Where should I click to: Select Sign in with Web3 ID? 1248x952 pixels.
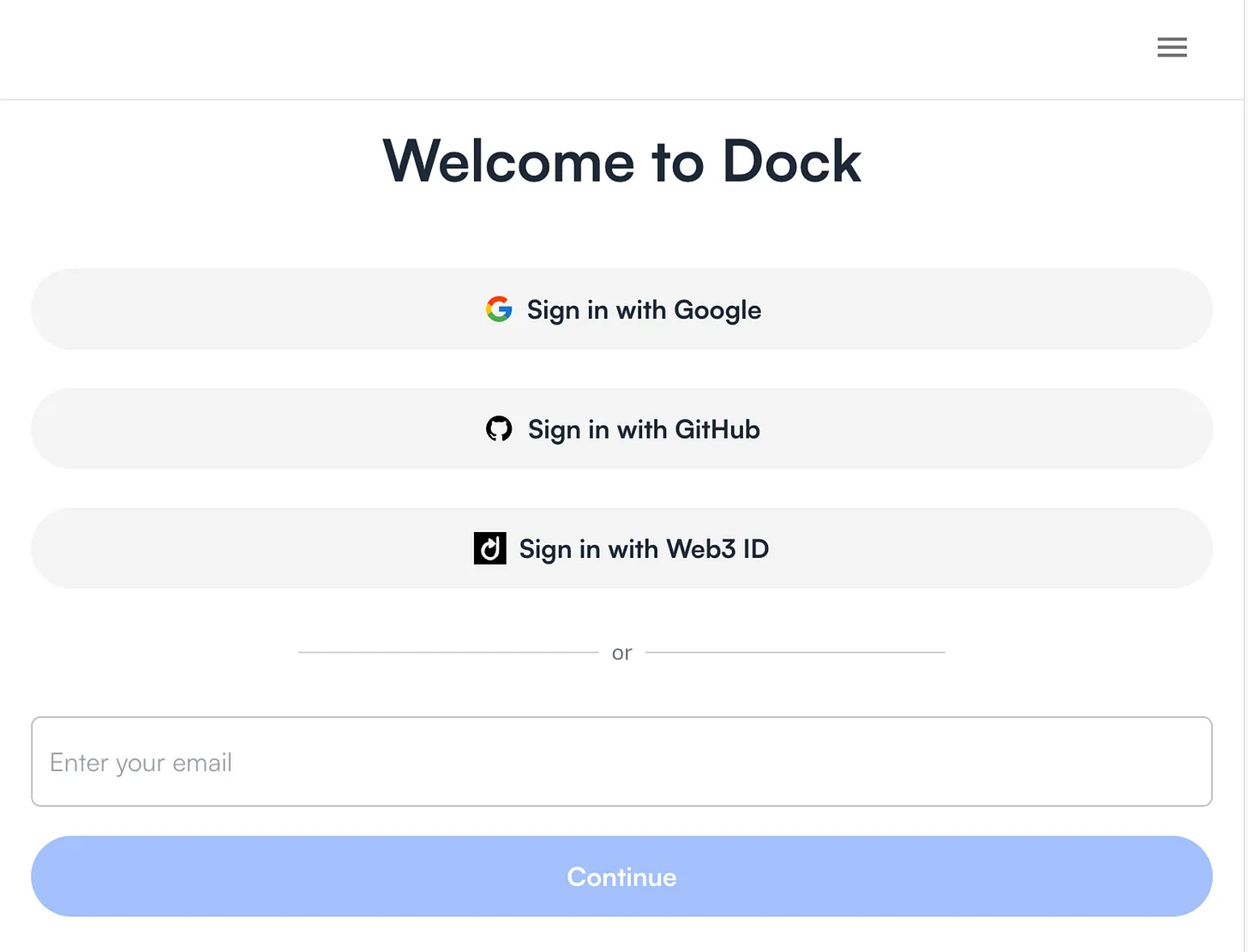621,548
